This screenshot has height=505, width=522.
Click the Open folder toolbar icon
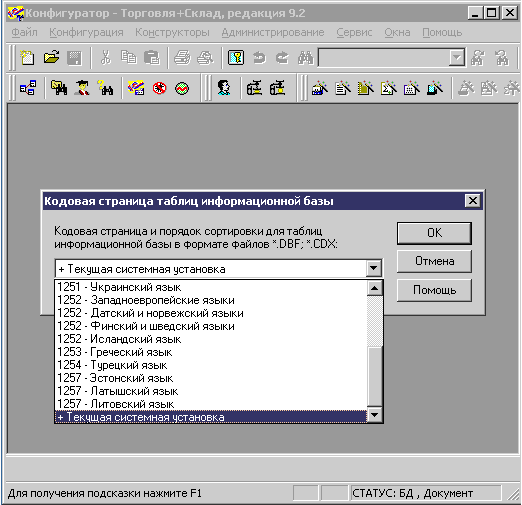click(x=51, y=57)
